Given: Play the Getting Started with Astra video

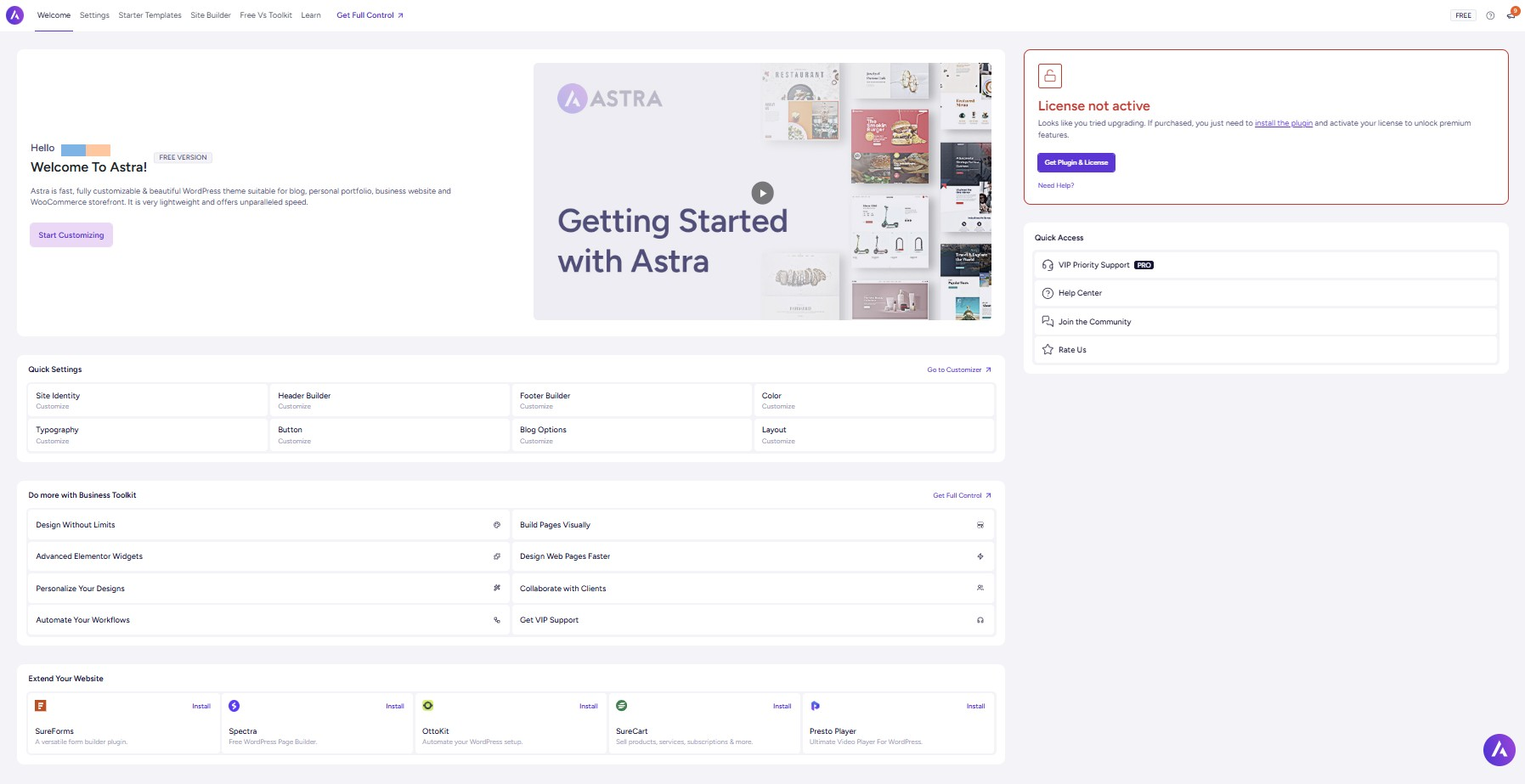Looking at the screenshot, I should (763, 193).
